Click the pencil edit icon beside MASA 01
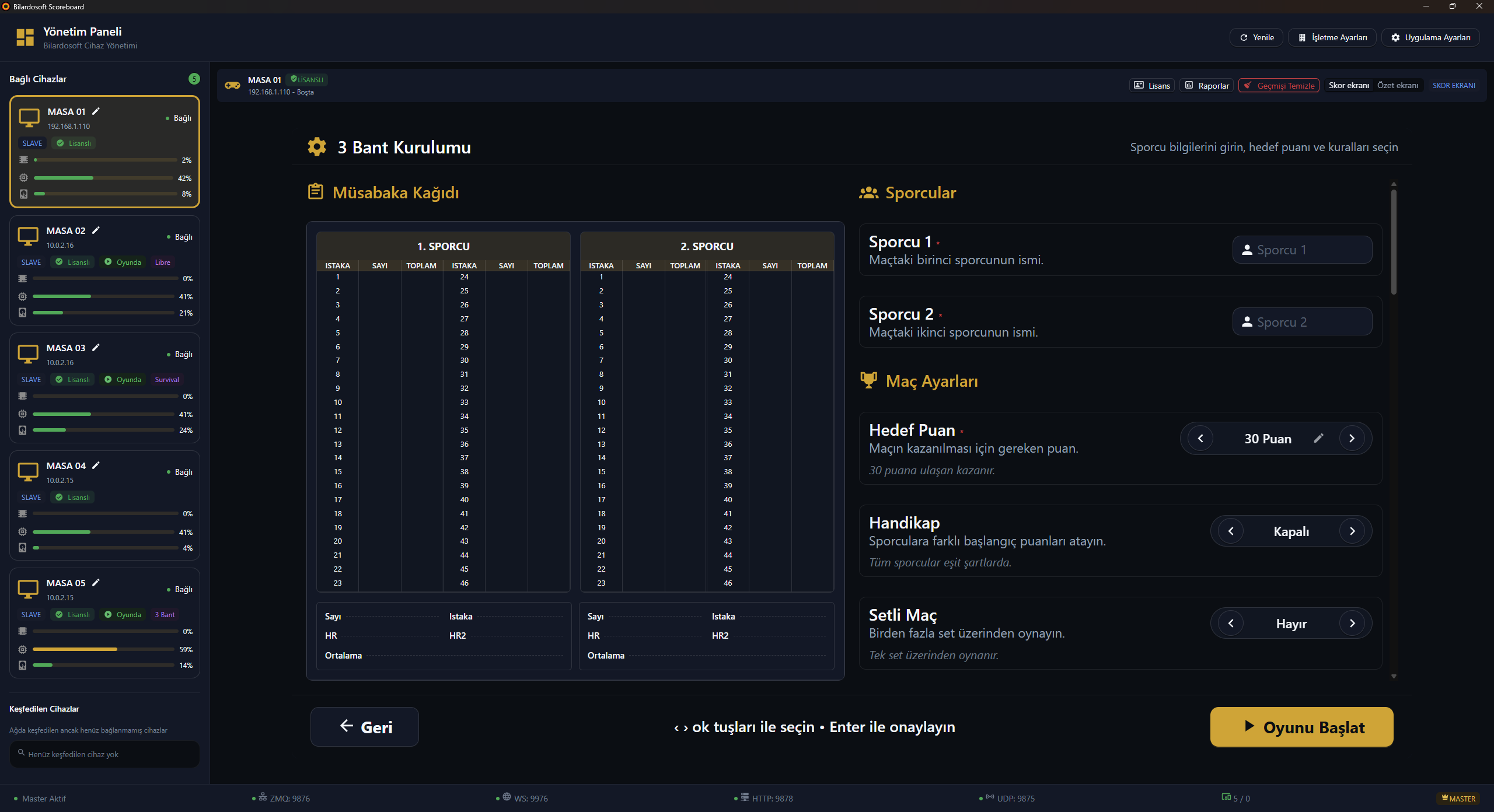 coord(96,111)
